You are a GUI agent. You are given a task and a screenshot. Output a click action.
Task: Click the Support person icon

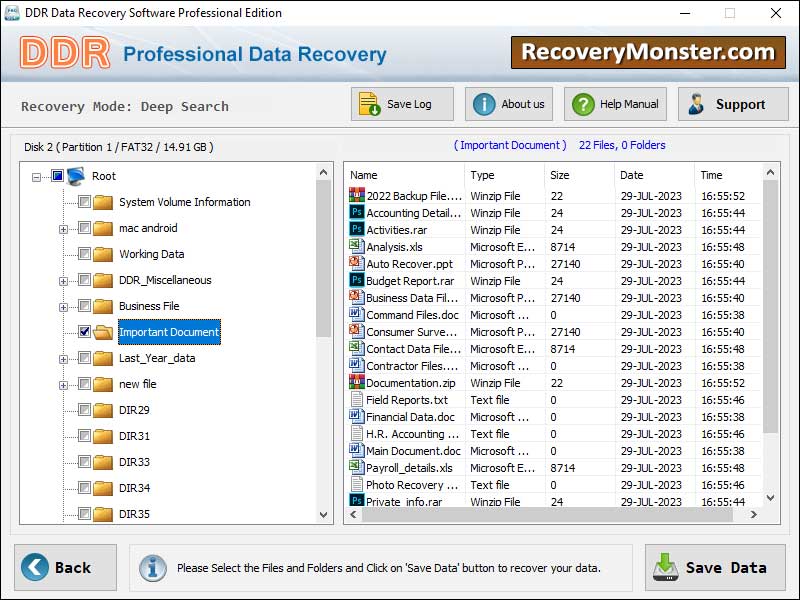[696, 104]
